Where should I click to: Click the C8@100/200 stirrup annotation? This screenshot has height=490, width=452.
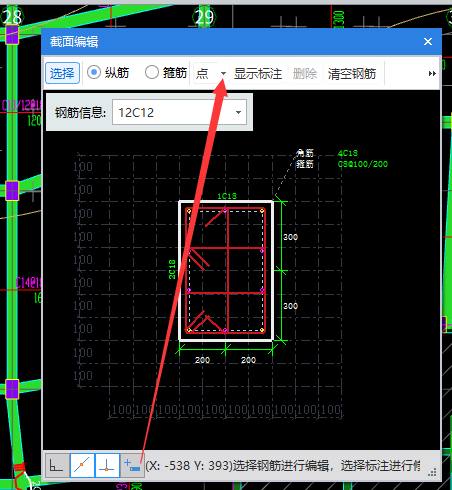click(363, 164)
